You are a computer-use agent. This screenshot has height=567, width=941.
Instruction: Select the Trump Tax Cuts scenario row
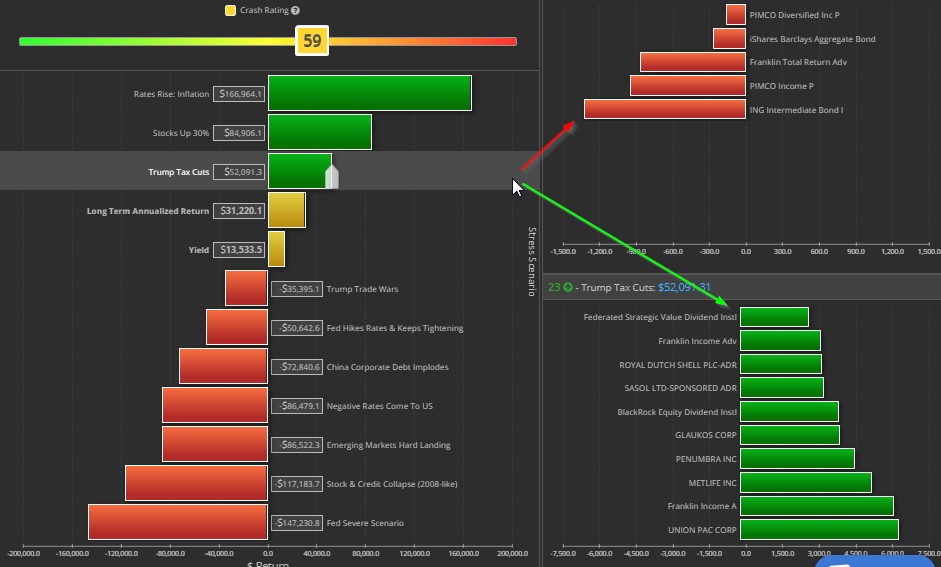179,172
